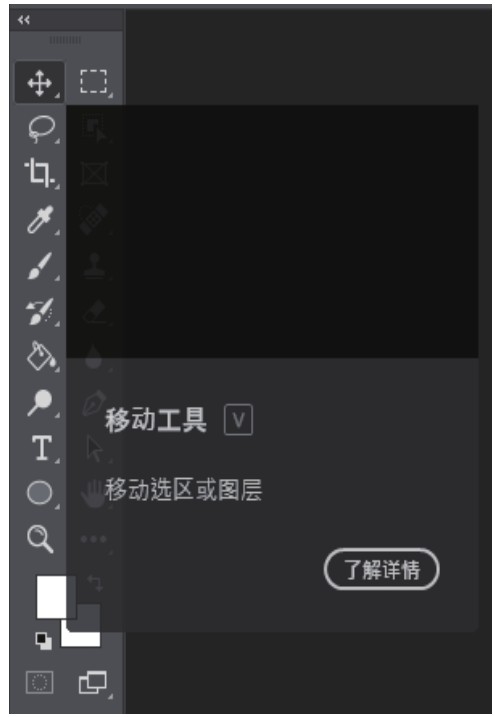Activate the Zoom magnifier tool
This screenshot has height=717, width=495.
tap(40, 539)
